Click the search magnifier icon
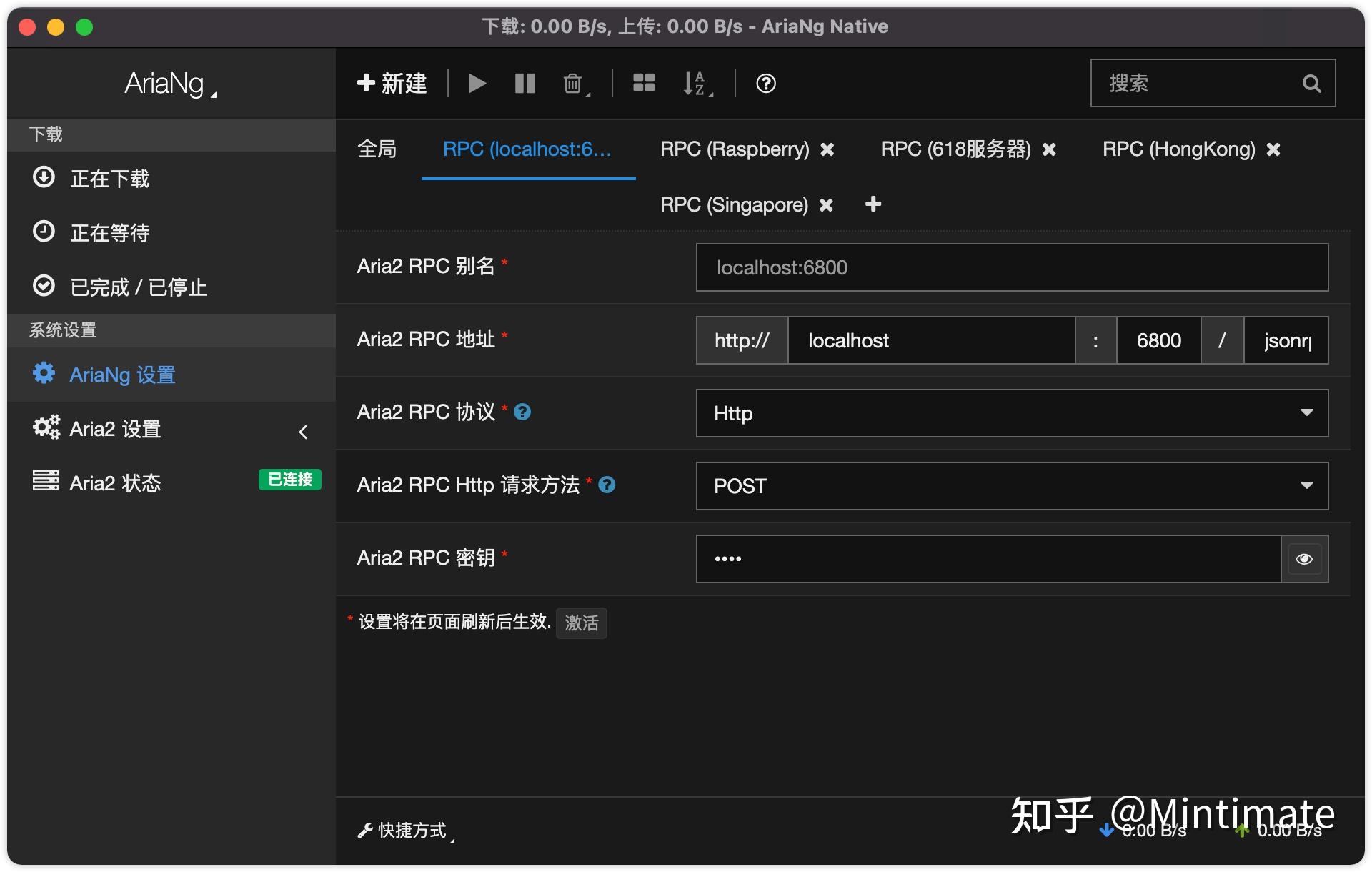 1311,84
